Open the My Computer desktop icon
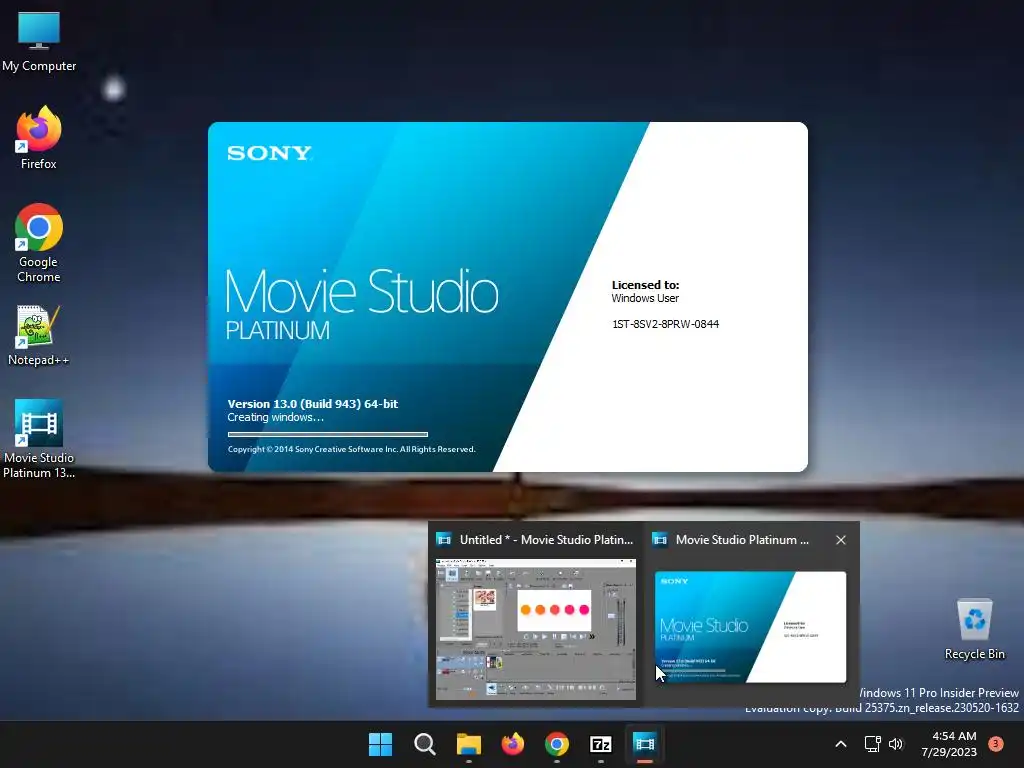Screen dimensions: 1024x768 click(39, 40)
